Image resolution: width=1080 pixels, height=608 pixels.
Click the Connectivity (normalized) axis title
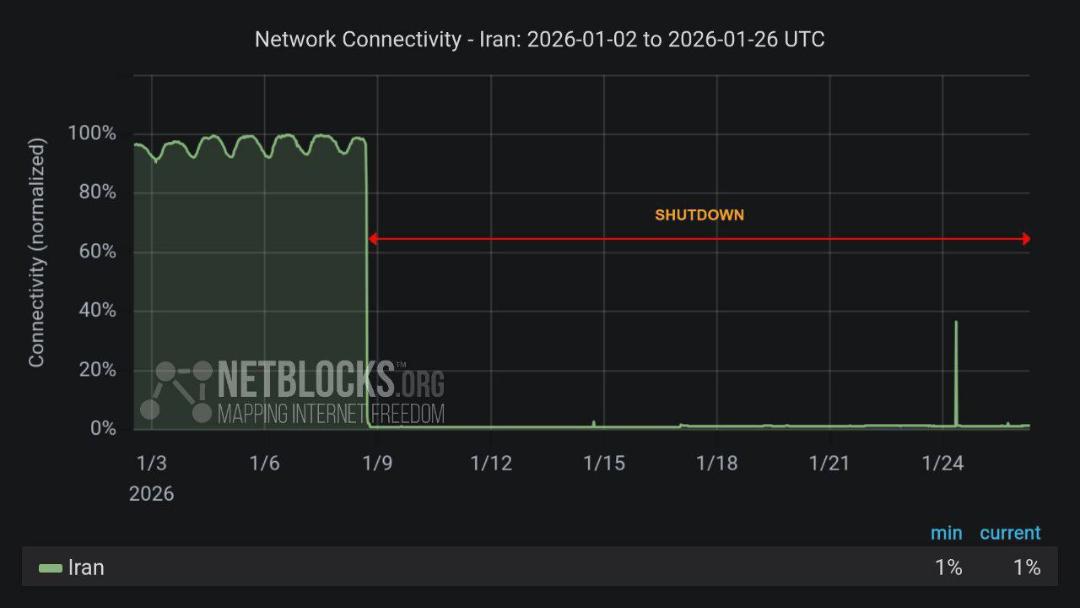point(36,252)
